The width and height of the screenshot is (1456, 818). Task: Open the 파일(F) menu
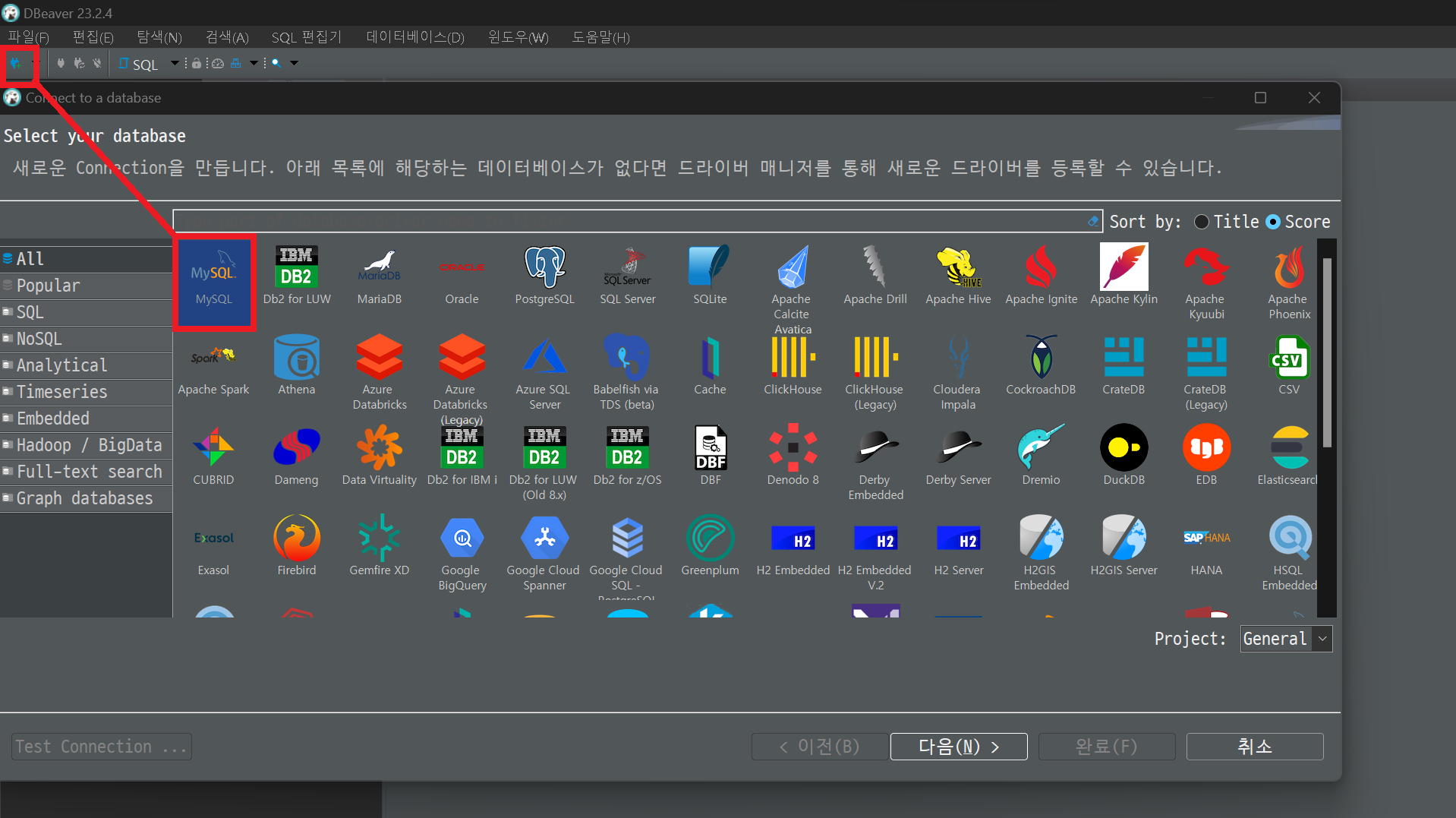[x=29, y=37]
